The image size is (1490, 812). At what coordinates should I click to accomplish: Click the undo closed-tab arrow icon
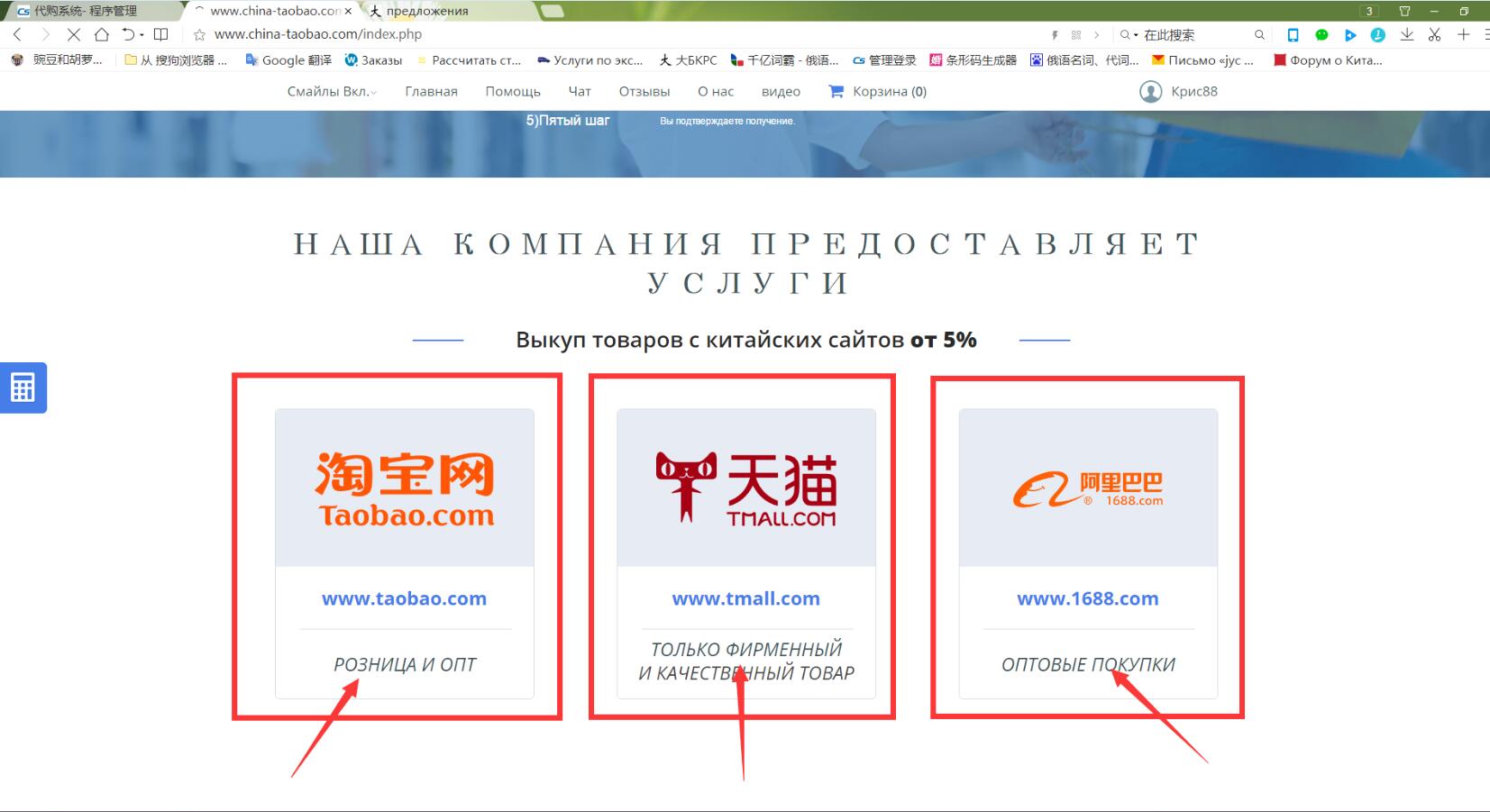(128, 34)
